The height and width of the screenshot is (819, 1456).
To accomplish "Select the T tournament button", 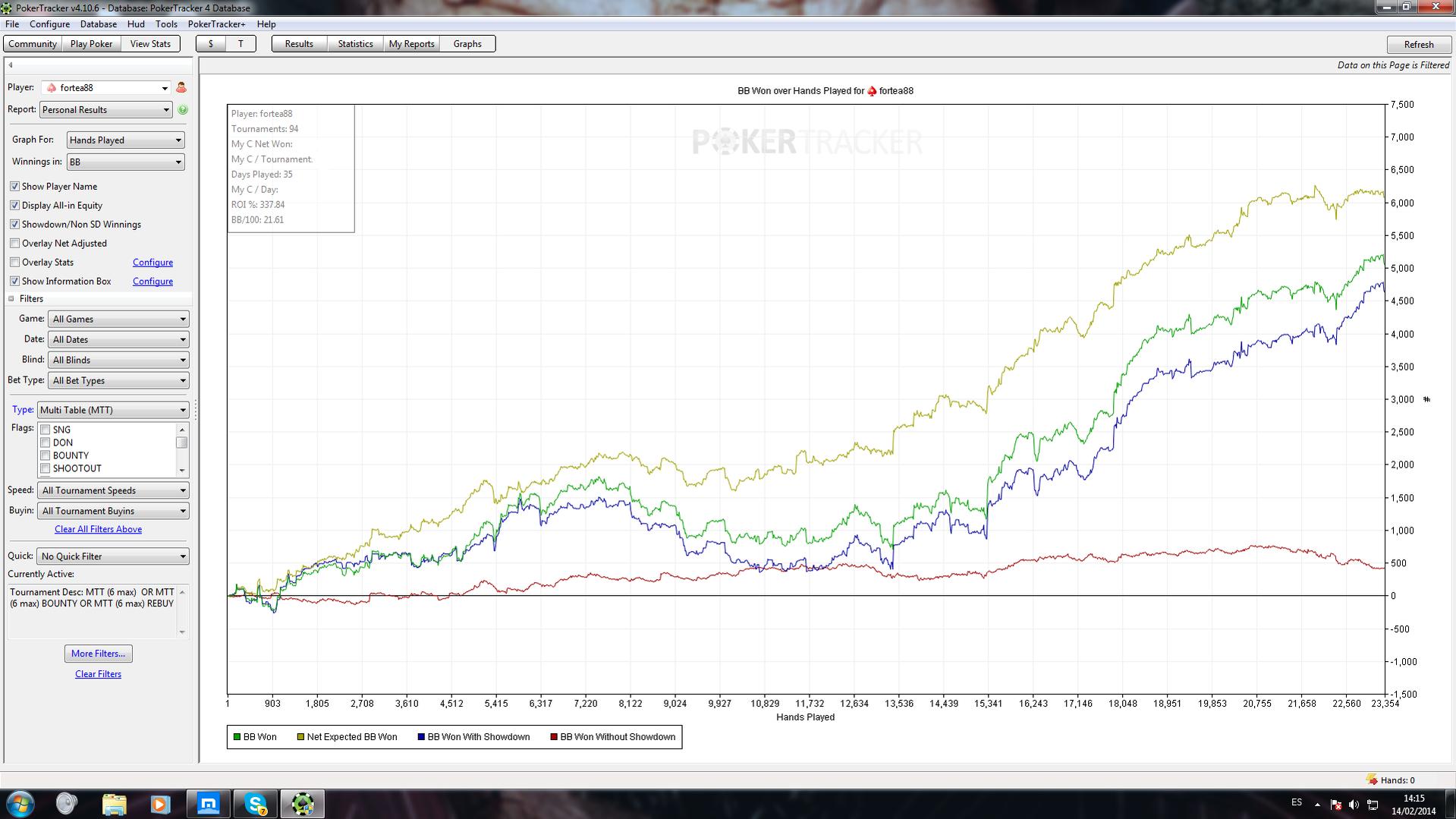I will coord(241,44).
